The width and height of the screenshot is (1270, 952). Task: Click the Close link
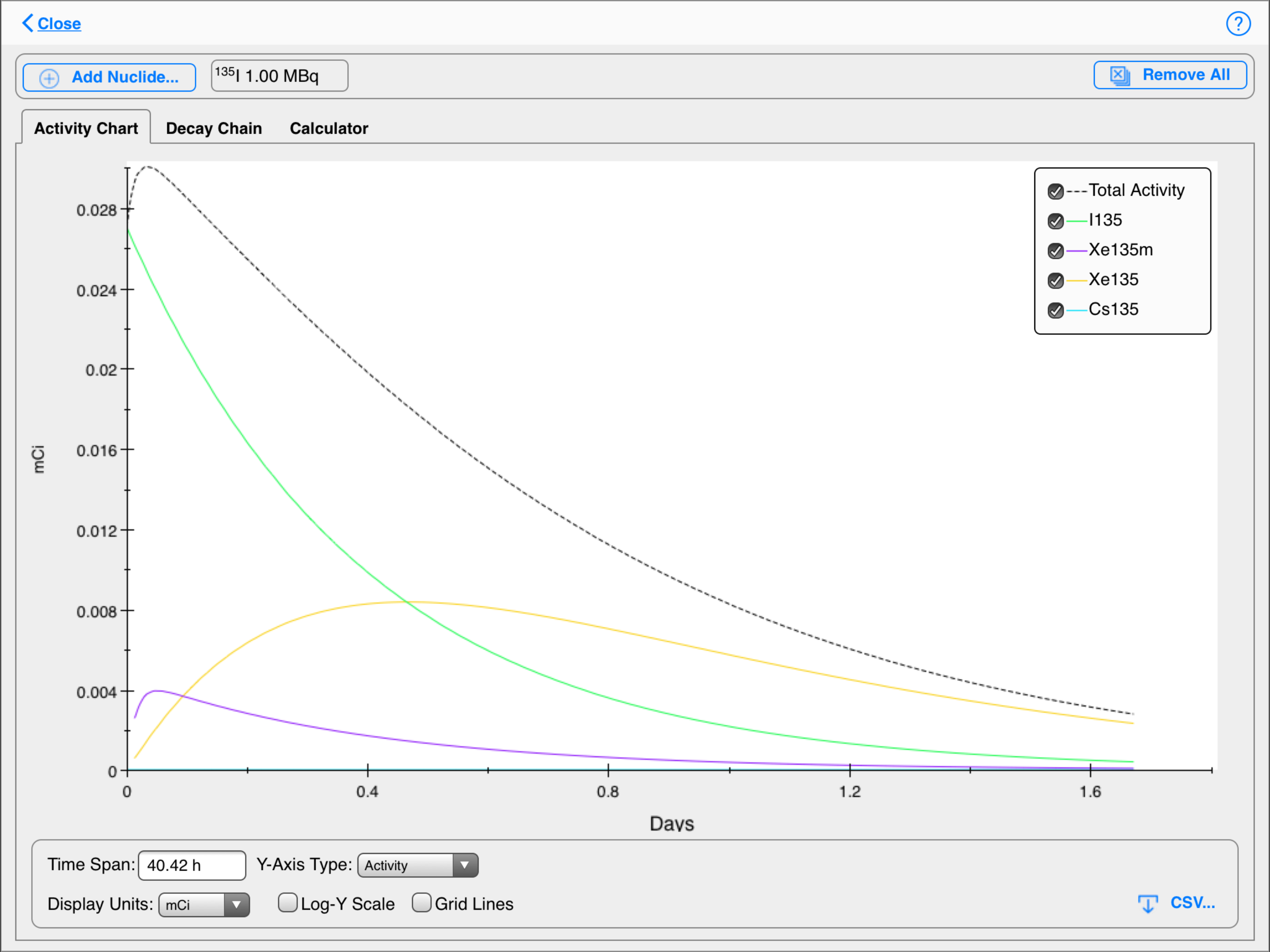(x=59, y=24)
